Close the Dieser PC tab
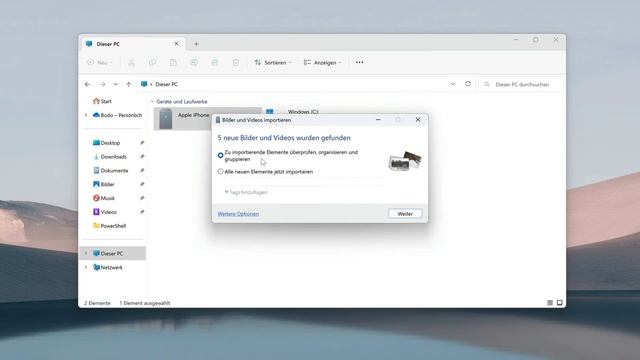 pos(176,44)
